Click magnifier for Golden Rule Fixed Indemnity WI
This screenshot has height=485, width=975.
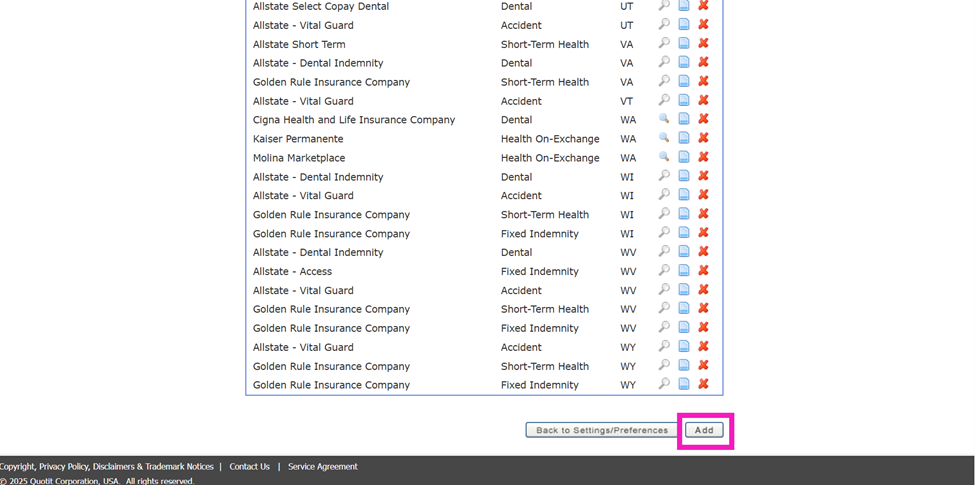click(x=664, y=233)
